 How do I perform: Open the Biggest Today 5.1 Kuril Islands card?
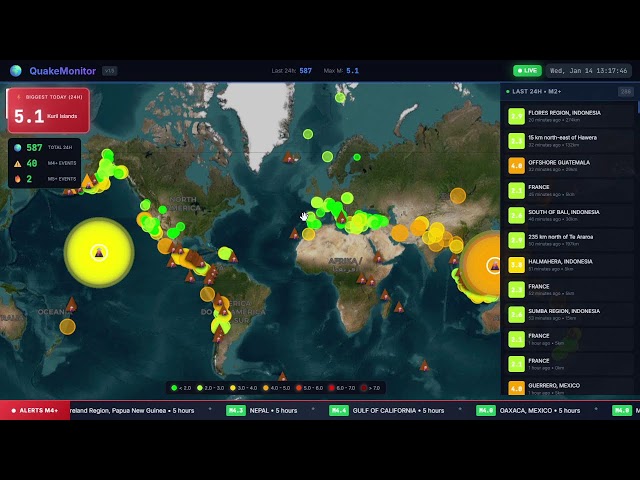coord(49,110)
